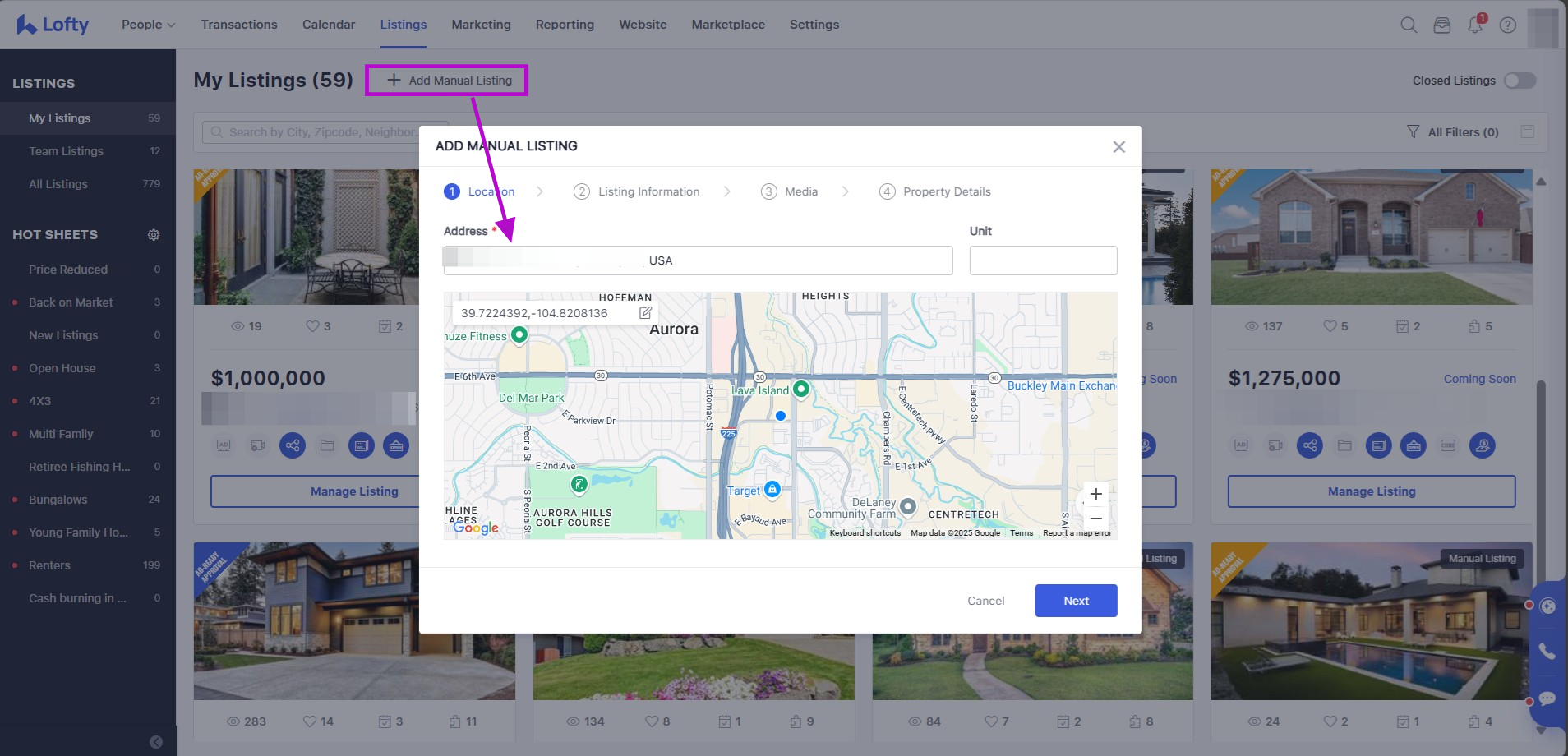Open the notifications bell

1475,25
